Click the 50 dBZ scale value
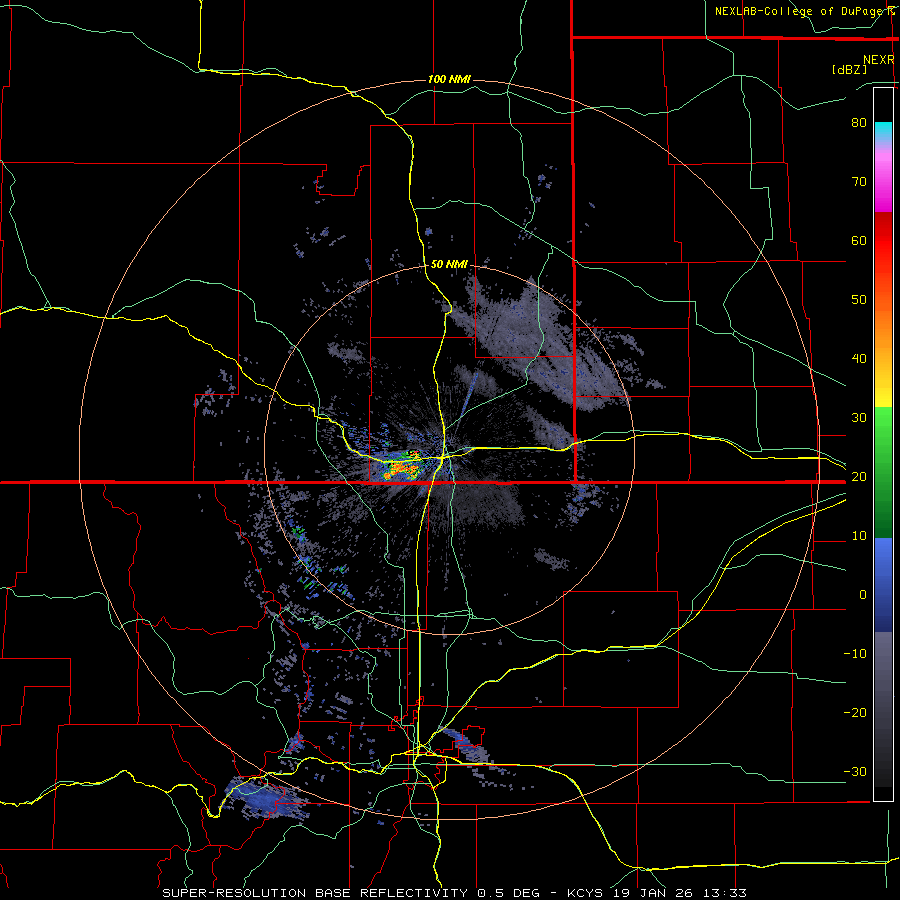 [x=859, y=300]
